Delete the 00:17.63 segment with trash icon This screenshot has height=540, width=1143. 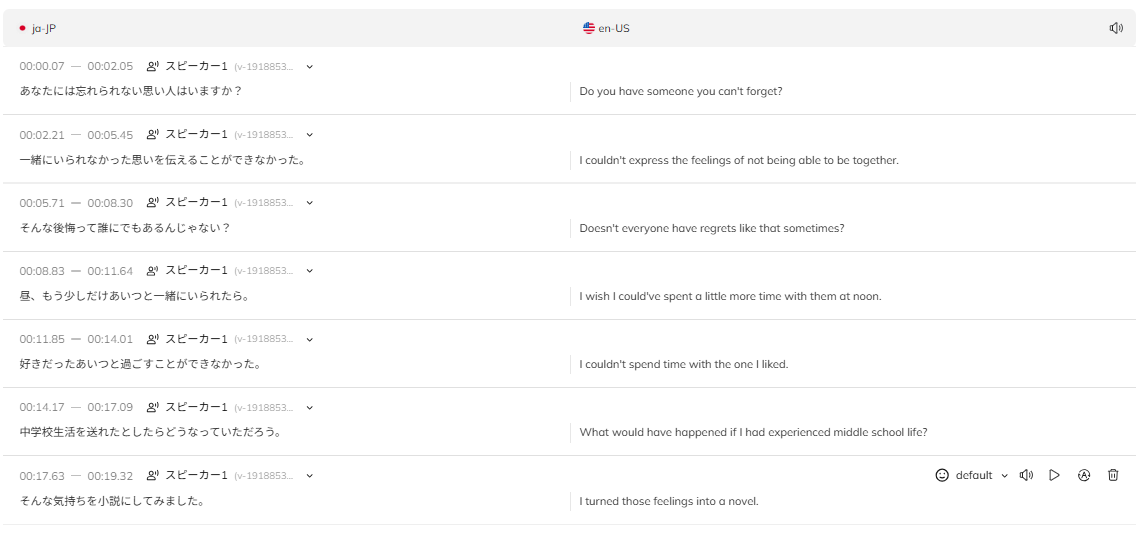tap(1113, 475)
